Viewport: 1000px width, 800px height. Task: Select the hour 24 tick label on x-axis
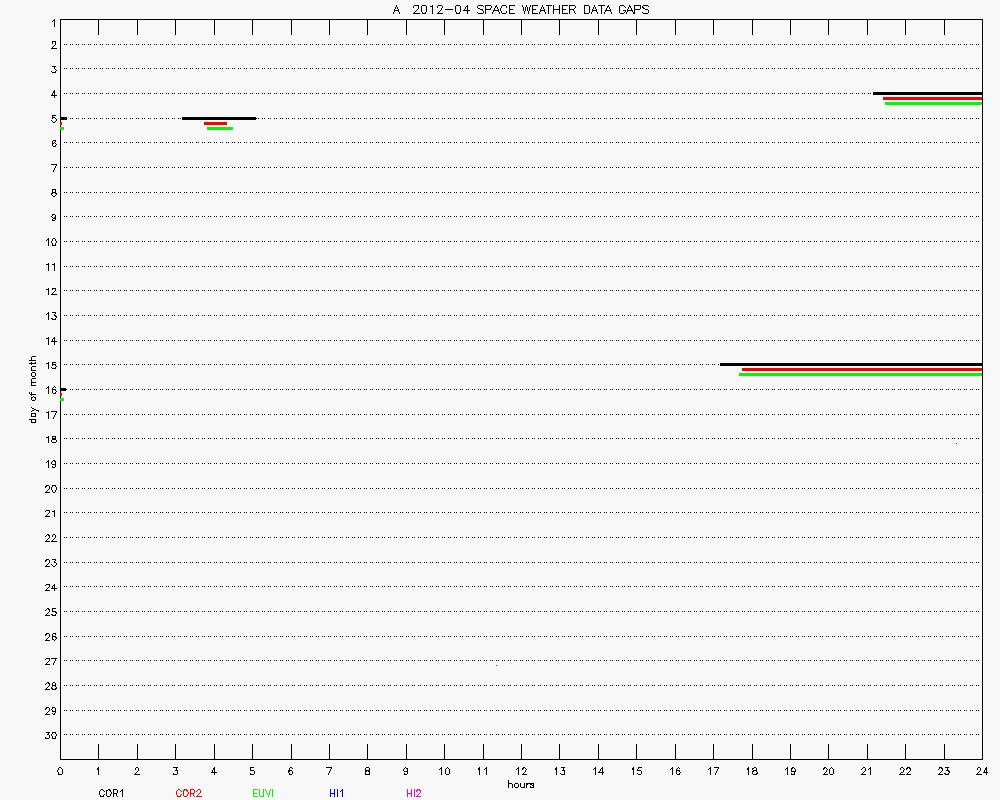pos(982,771)
